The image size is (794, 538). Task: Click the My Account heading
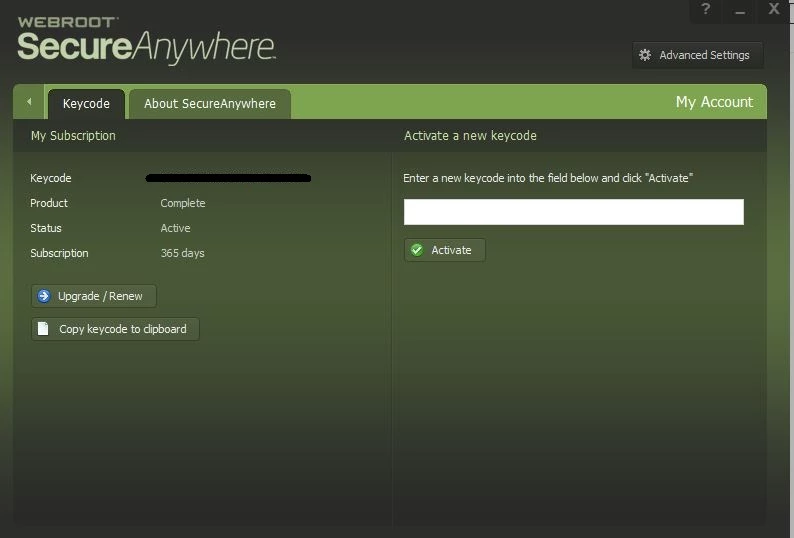[x=714, y=102]
